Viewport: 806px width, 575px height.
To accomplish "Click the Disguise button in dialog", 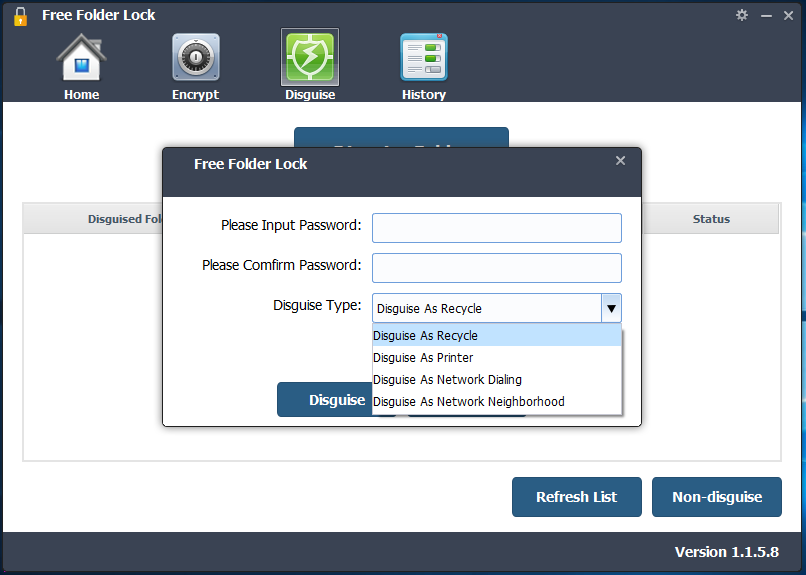I will coord(325,400).
